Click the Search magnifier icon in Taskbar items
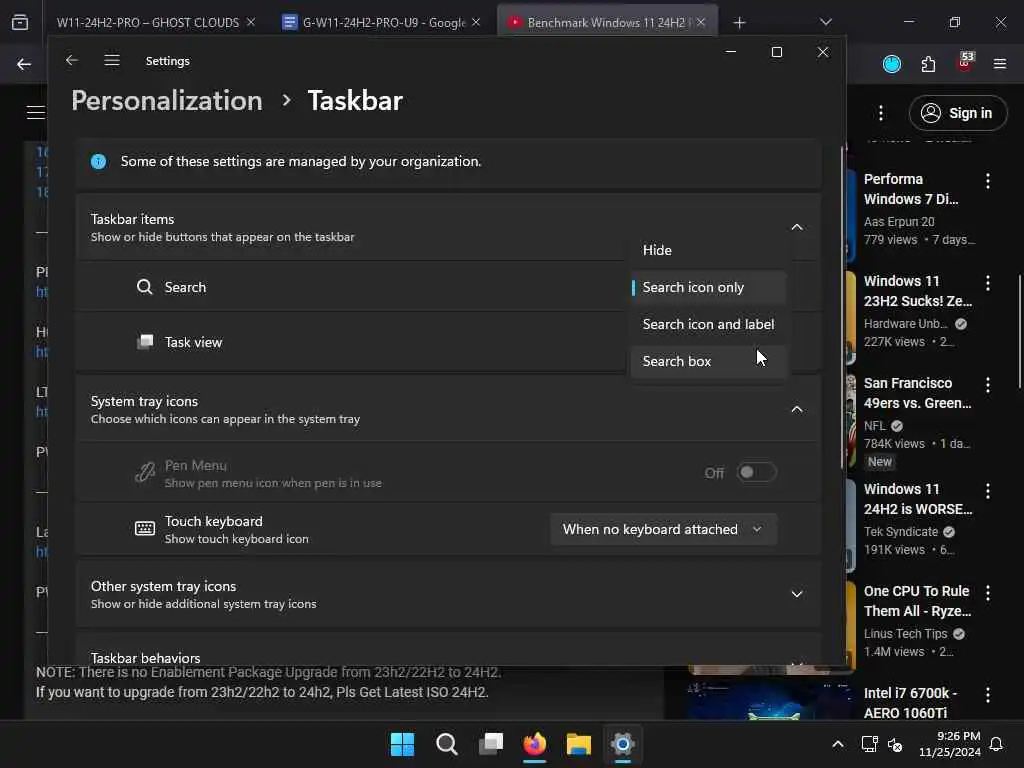 pyautogui.click(x=144, y=287)
